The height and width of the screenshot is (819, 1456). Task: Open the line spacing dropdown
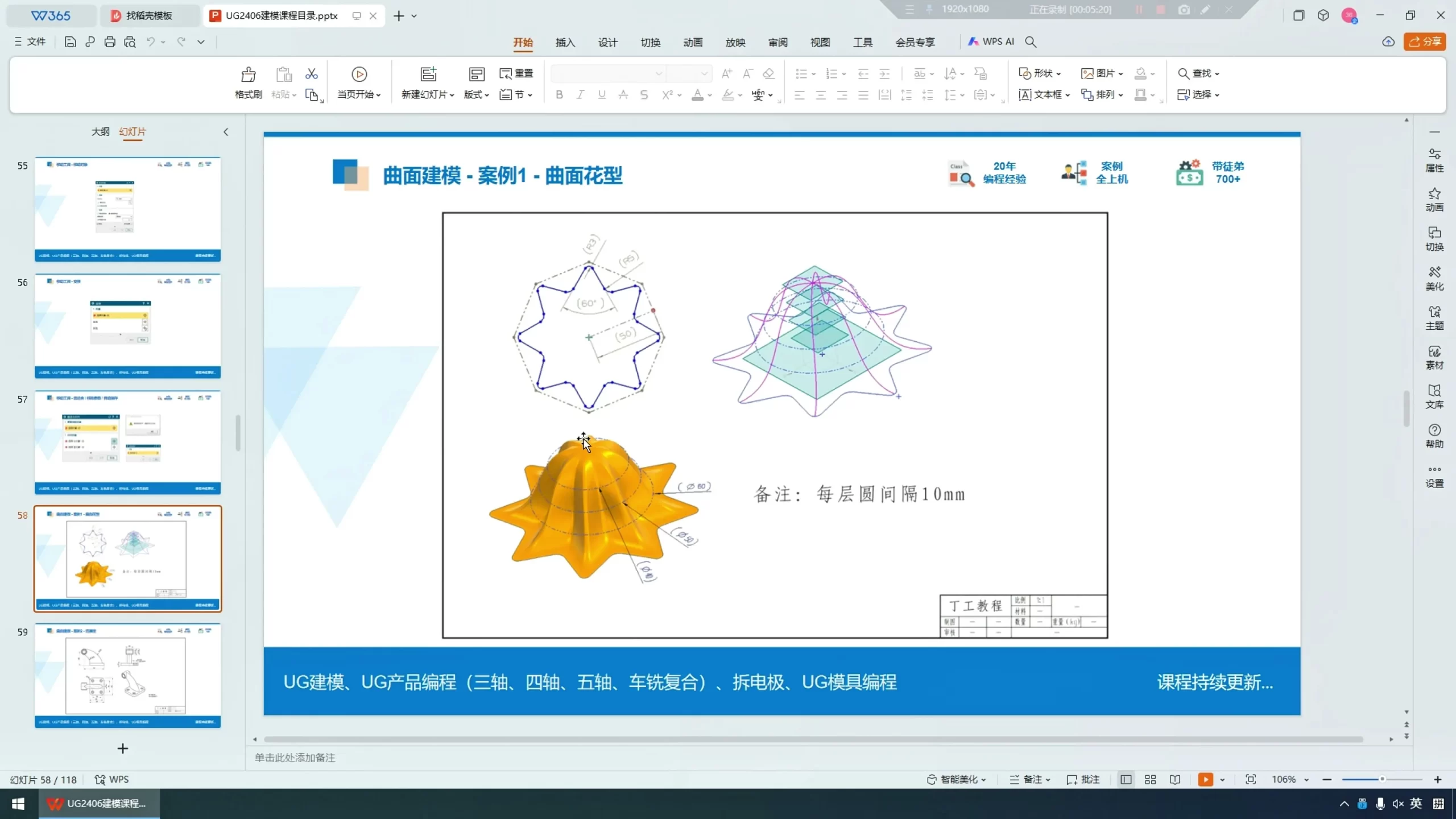(954, 94)
